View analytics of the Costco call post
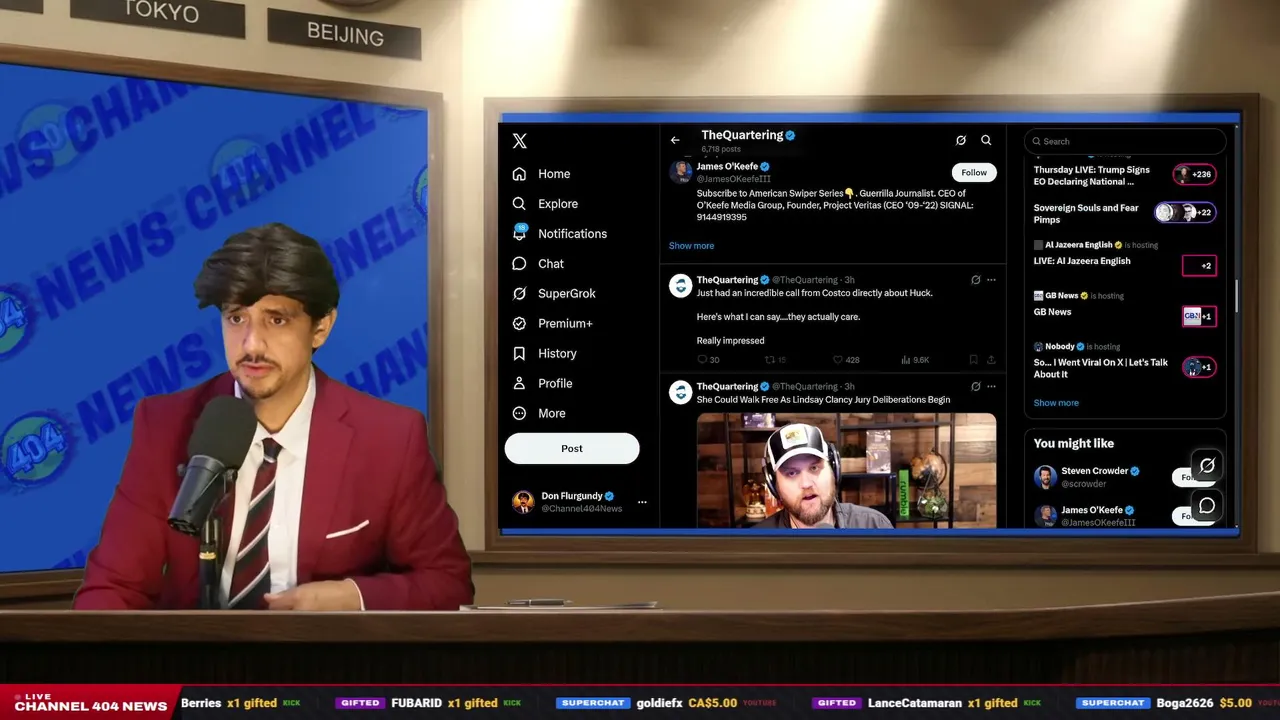1280x720 pixels. [x=915, y=360]
